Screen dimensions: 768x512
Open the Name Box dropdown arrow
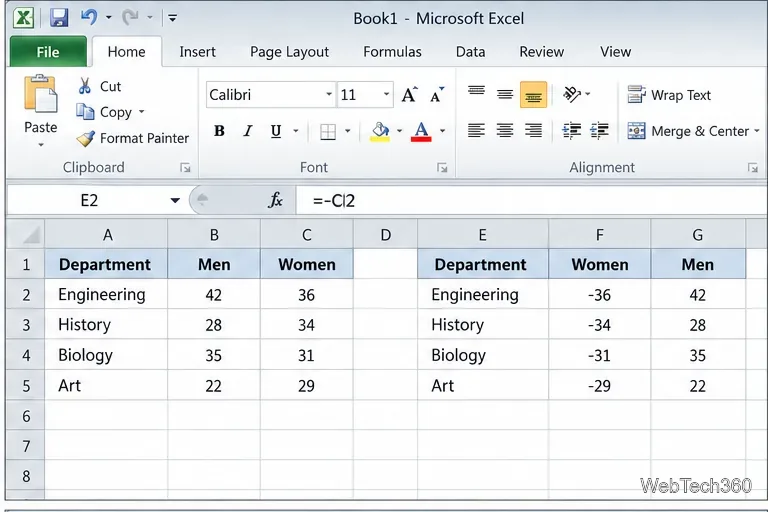[x=175, y=200]
